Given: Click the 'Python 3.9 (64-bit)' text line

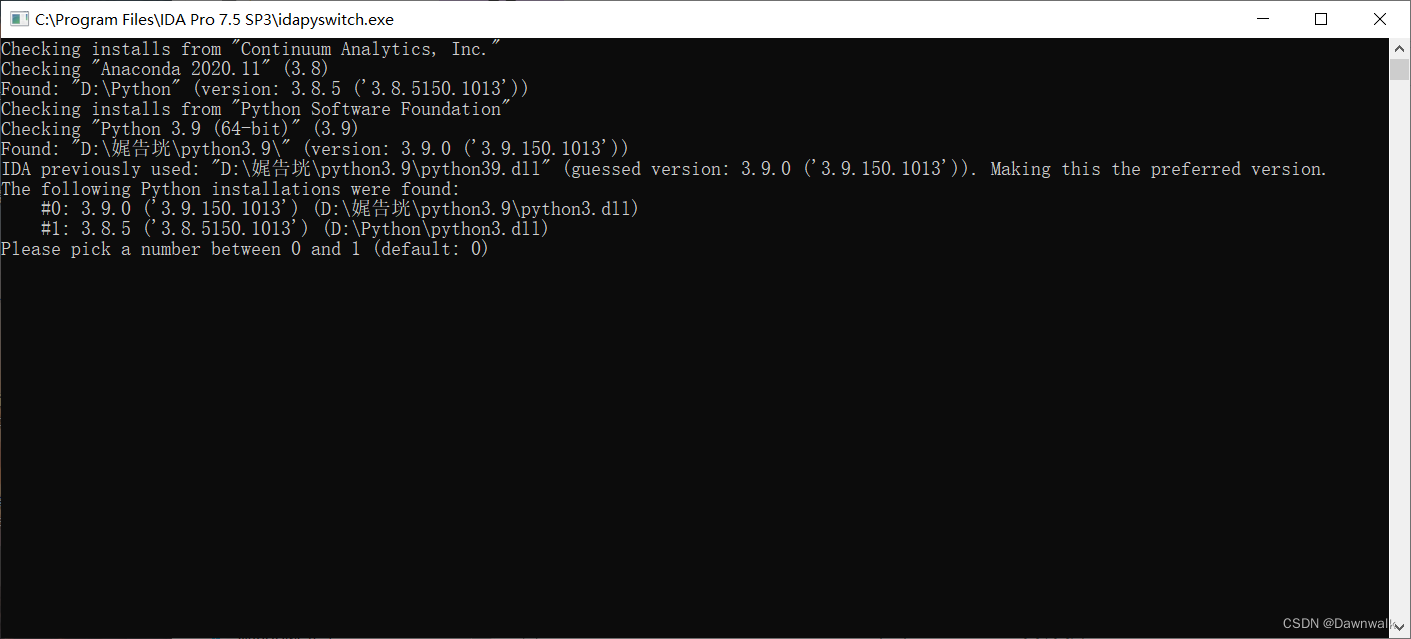Looking at the screenshot, I should click(x=178, y=128).
